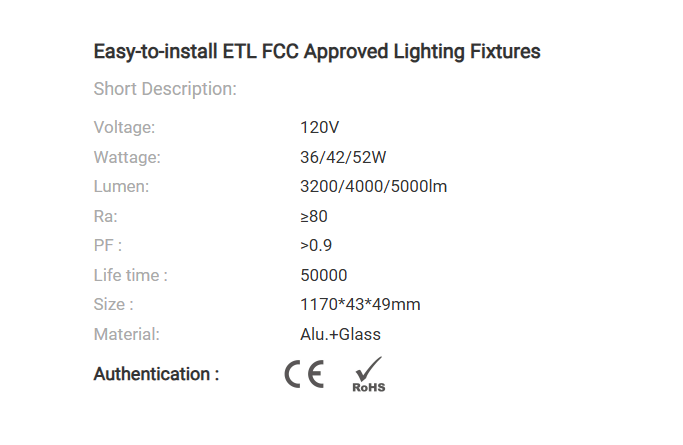The height and width of the screenshot is (445, 683).
Task: Click the RoHS checkmark certification icon
Action: click(x=369, y=374)
